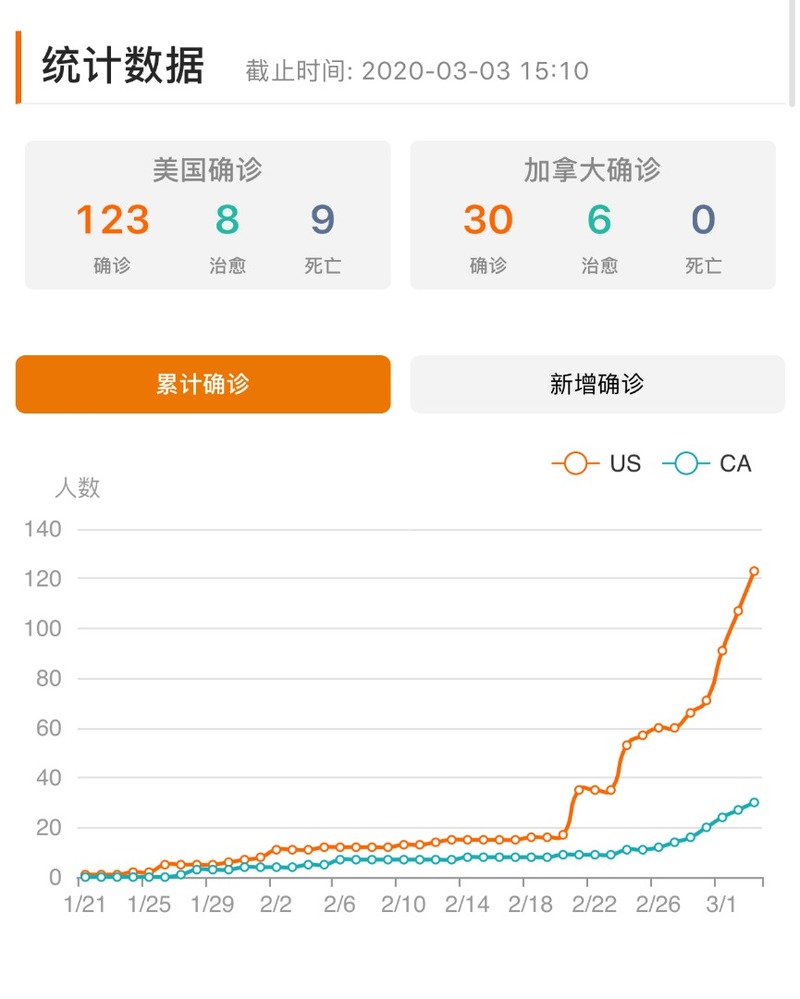Click the Canada recovered count 6

599,220
